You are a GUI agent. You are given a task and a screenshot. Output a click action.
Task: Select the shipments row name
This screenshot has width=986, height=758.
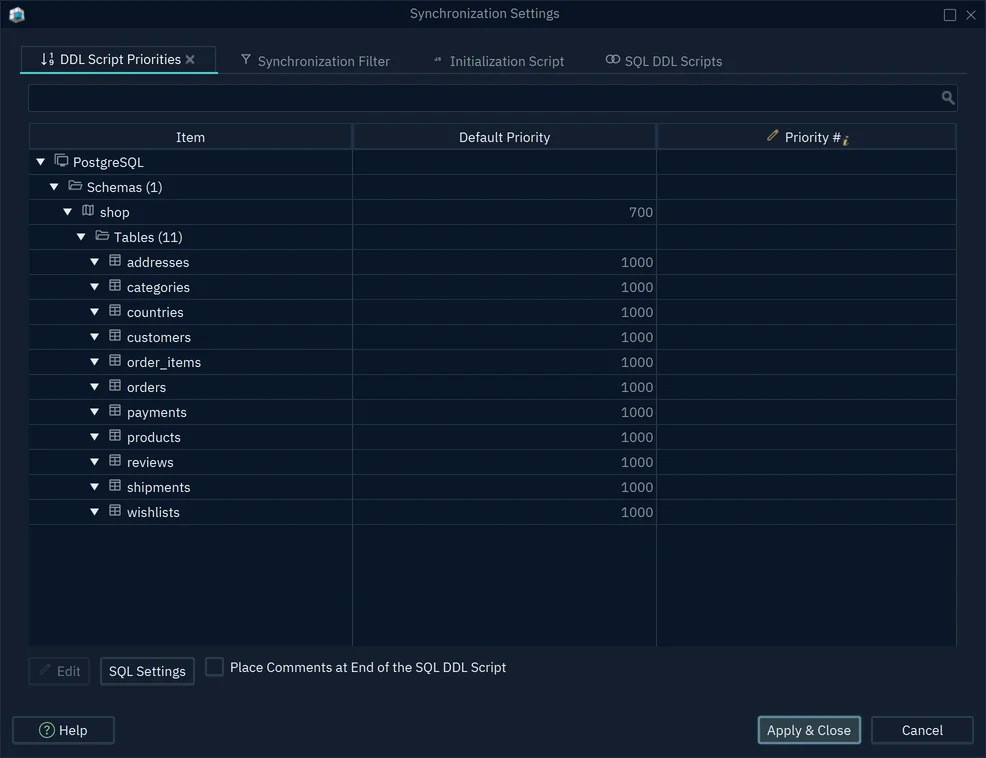point(158,488)
